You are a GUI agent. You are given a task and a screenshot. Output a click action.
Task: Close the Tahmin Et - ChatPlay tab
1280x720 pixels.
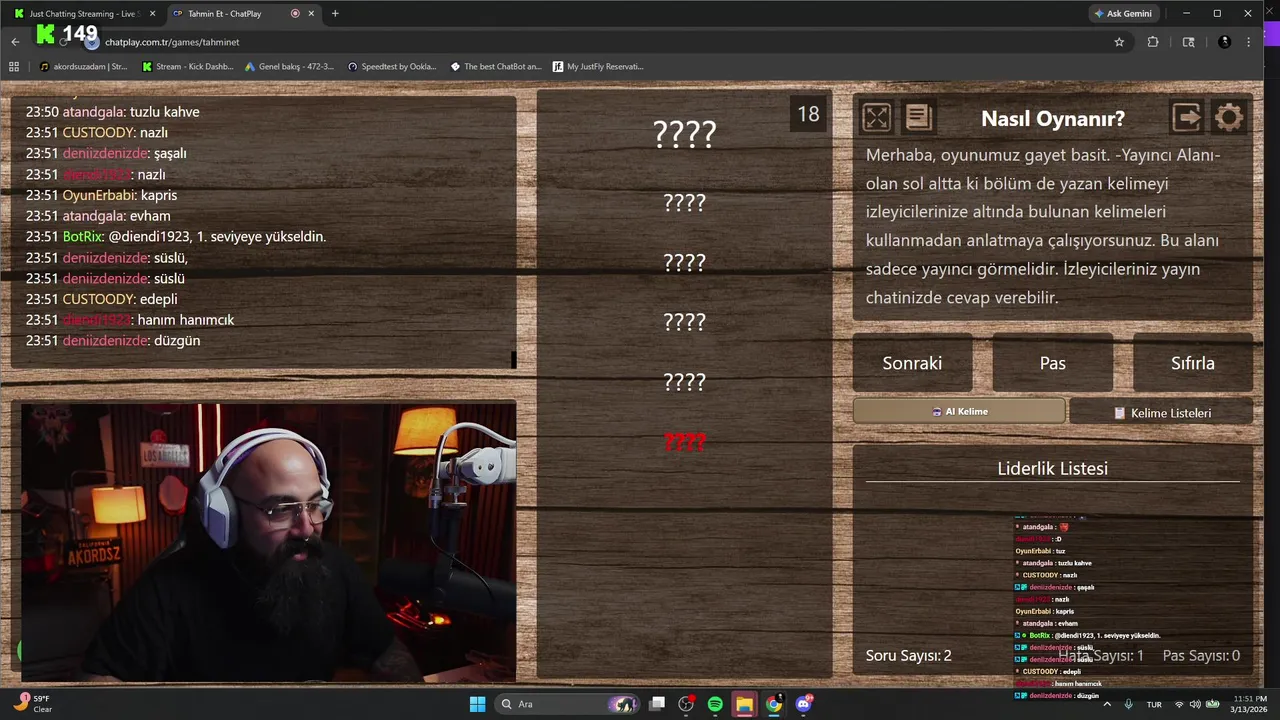tap(311, 14)
